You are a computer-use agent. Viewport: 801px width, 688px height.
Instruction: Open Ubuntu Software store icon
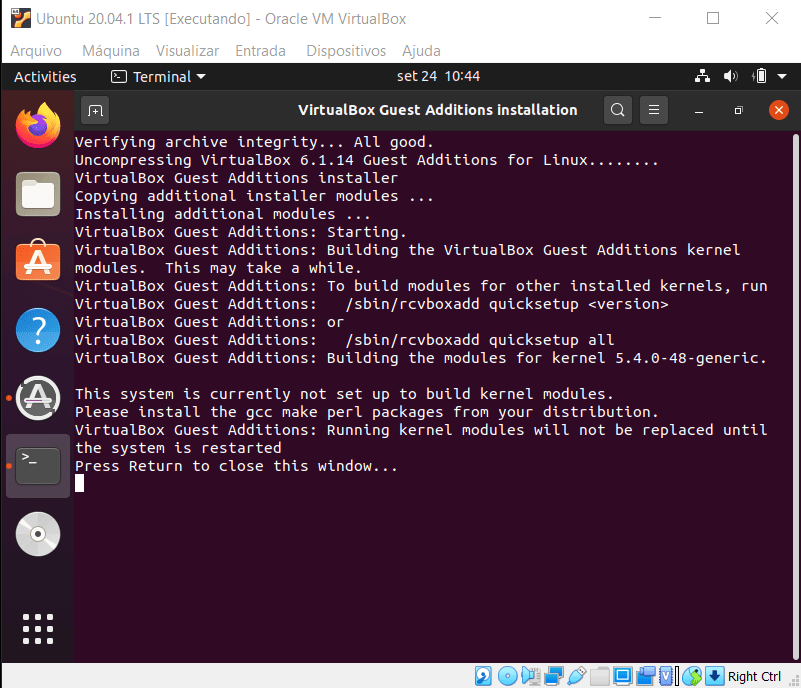click(38, 262)
